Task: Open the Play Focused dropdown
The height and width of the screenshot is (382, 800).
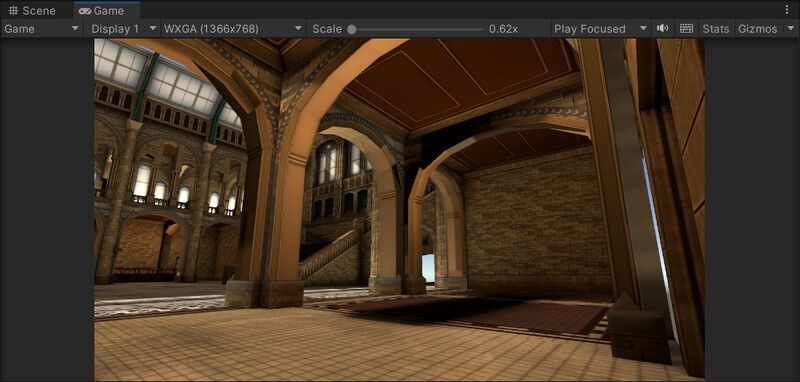Action: 601,29
